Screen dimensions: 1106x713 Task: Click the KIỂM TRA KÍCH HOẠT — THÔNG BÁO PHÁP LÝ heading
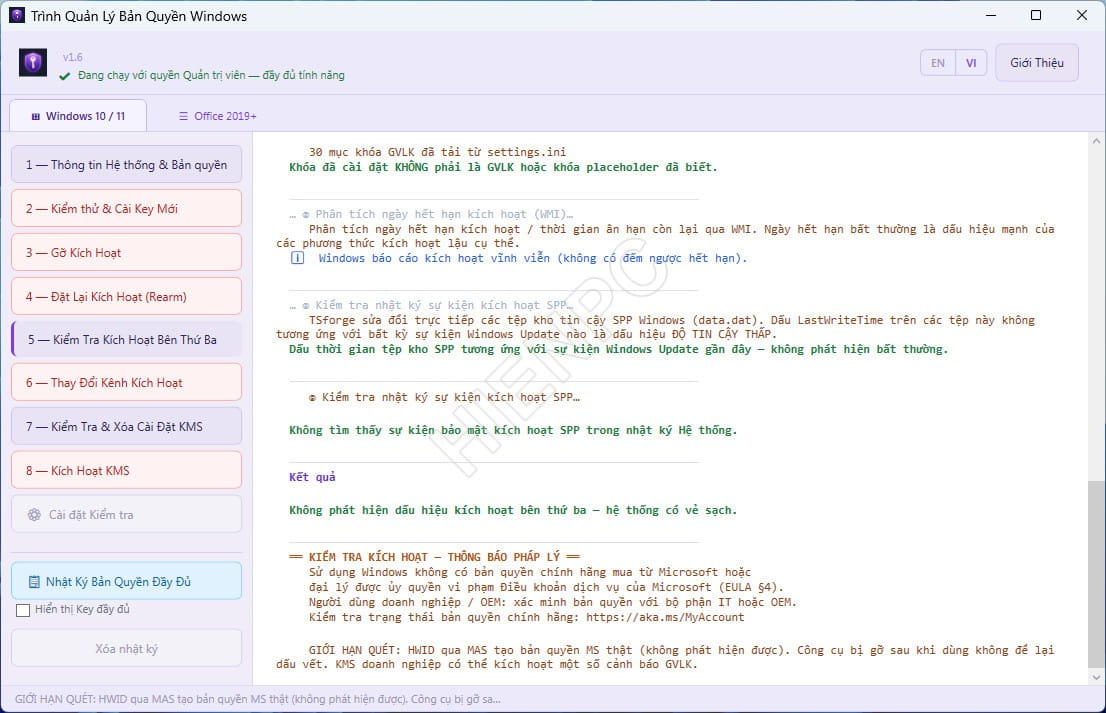(434, 556)
